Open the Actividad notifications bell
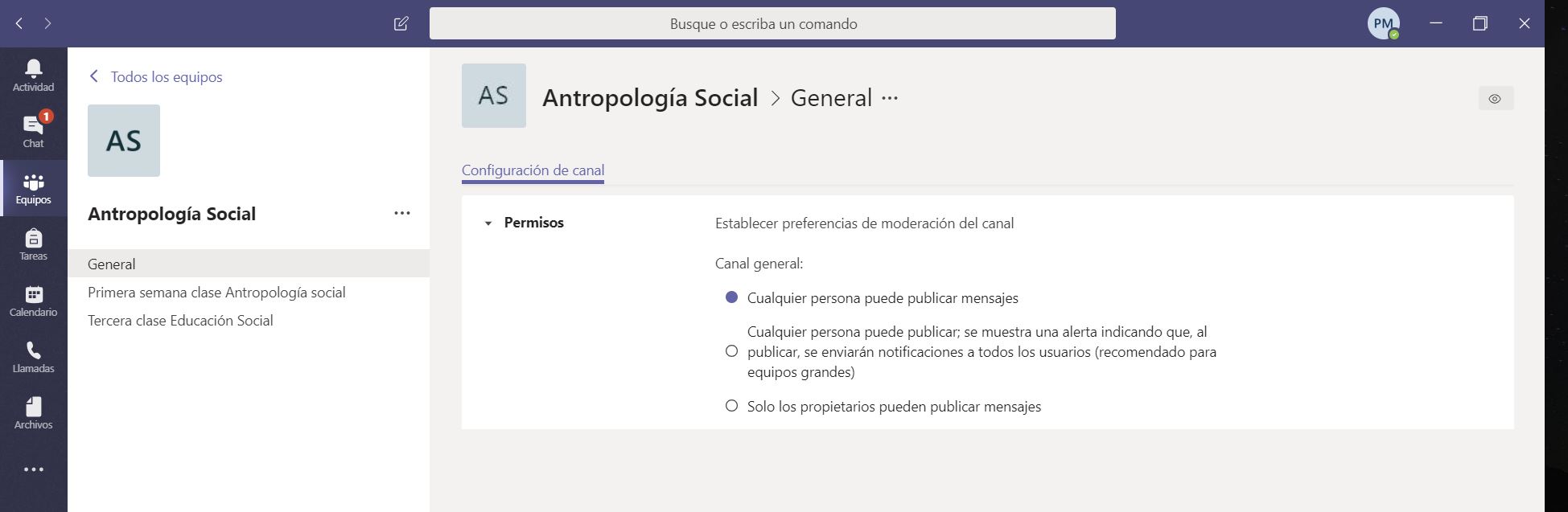 (x=33, y=76)
